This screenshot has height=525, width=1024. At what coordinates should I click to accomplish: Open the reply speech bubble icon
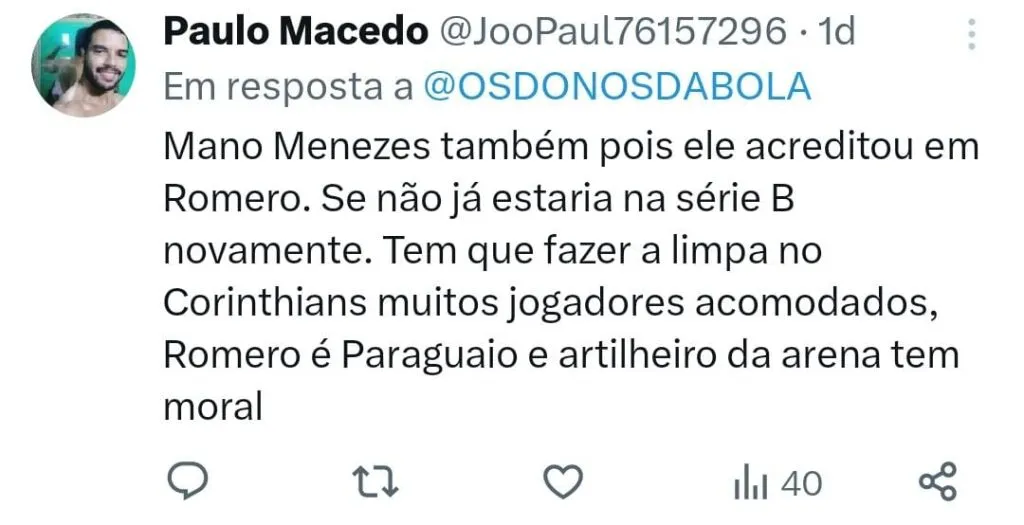[187, 483]
